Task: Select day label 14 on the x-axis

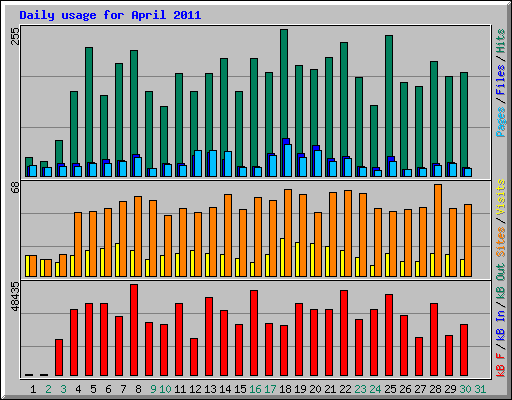Action: 225,389
